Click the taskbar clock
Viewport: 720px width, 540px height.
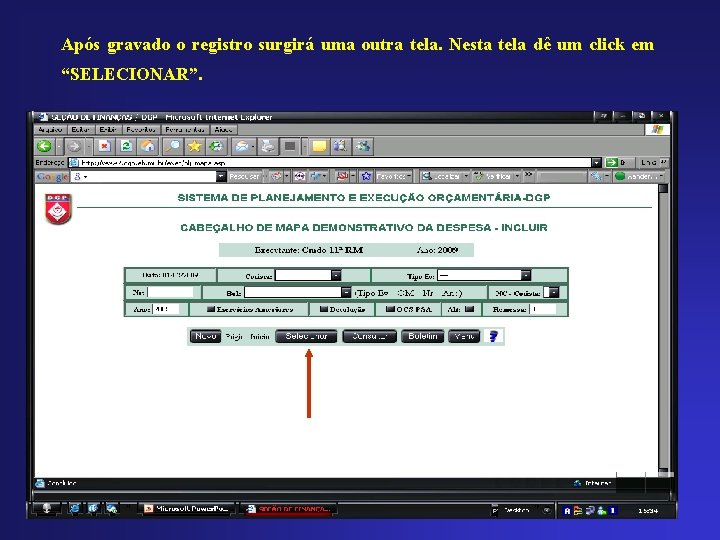tap(648, 510)
